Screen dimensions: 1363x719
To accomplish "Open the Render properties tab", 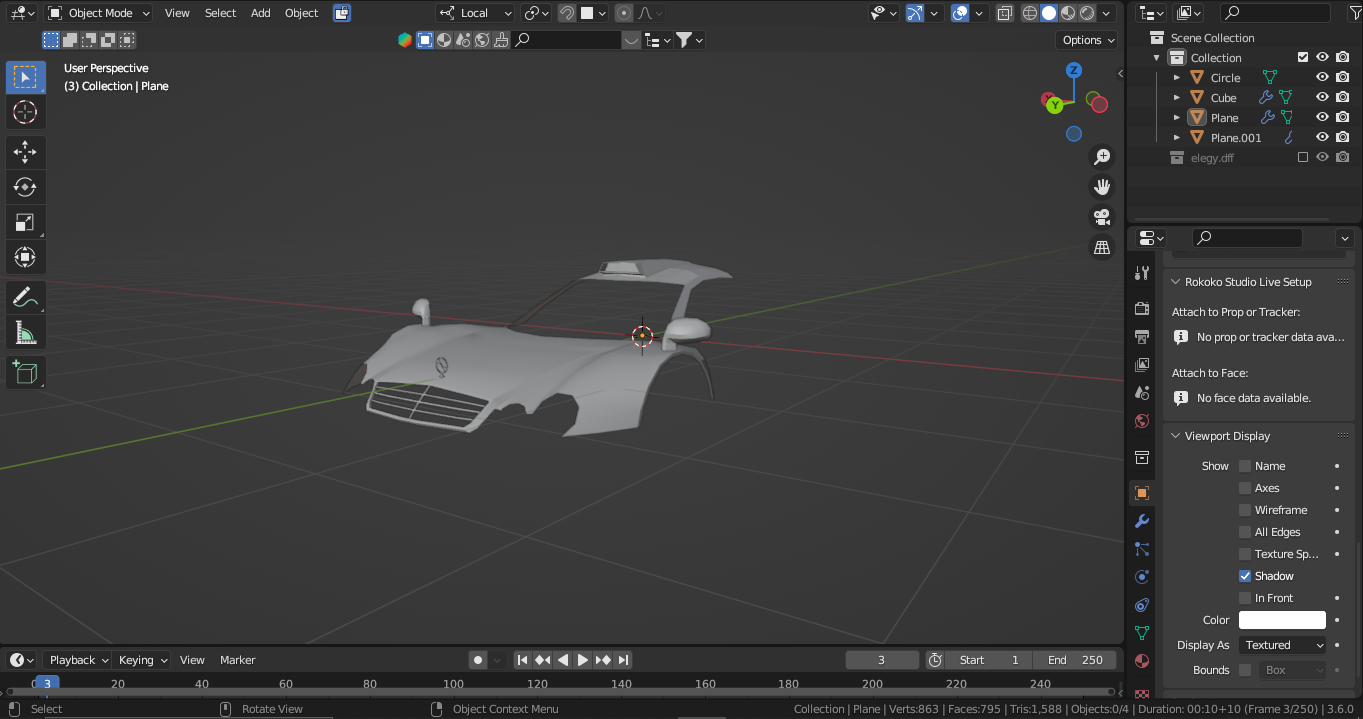I will tap(1142, 308).
